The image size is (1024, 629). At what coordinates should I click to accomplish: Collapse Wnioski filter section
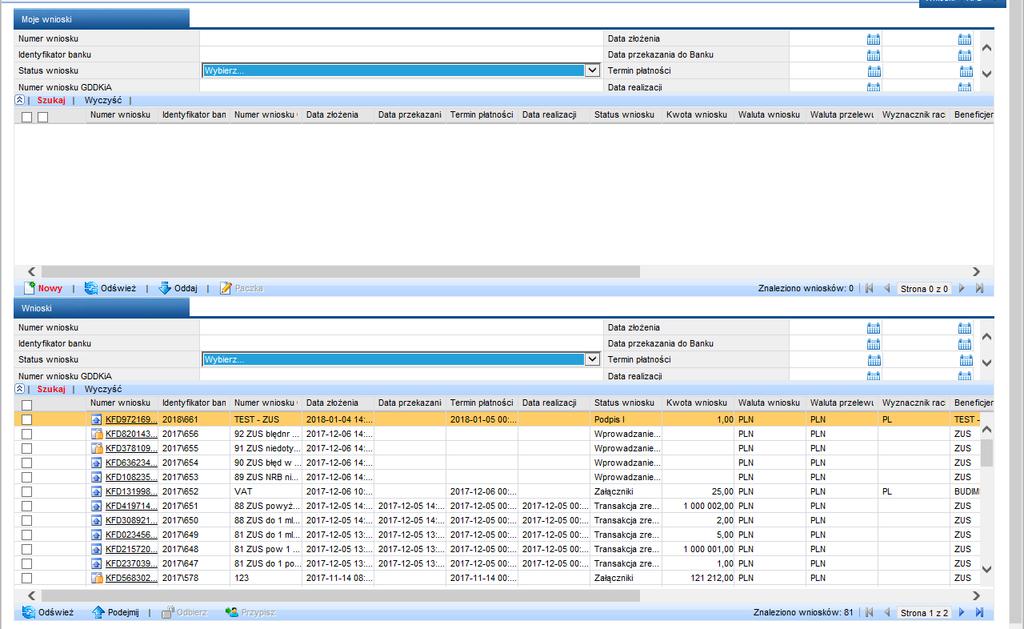click(20, 389)
